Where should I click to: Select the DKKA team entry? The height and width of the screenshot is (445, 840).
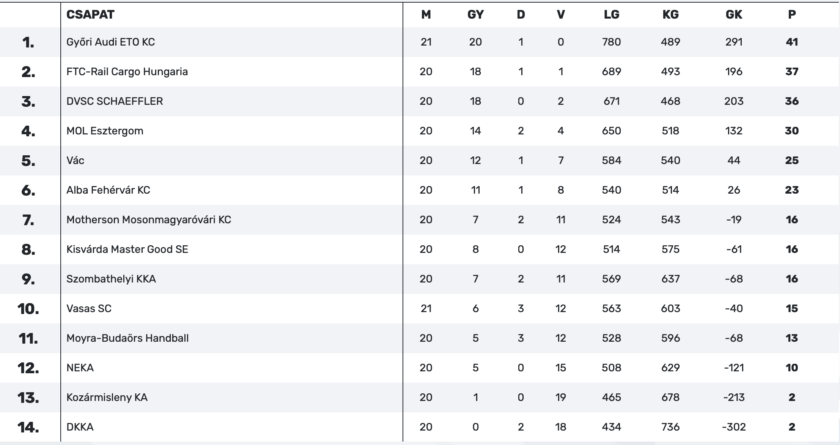tap(79, 427)
